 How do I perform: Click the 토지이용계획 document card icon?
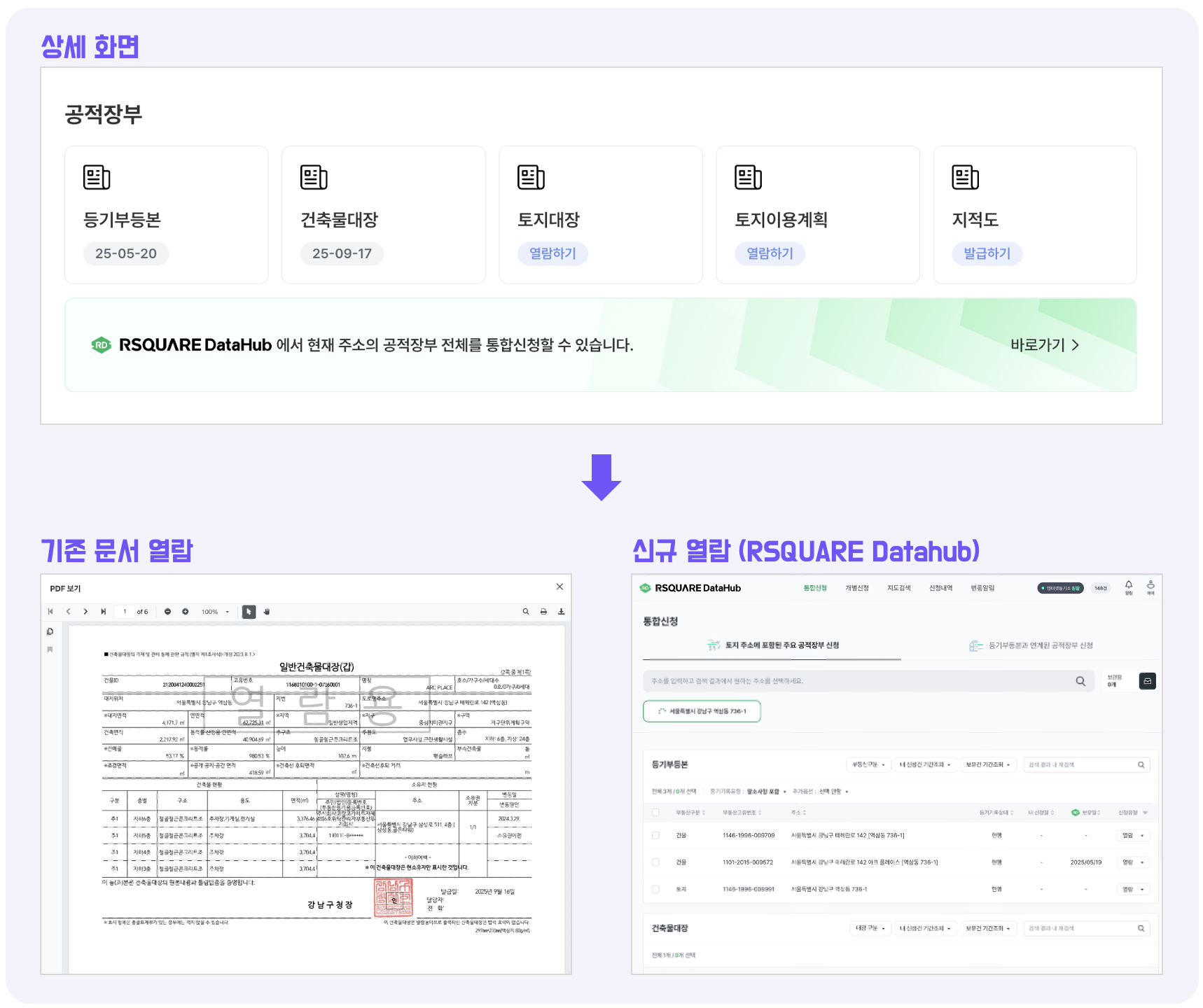coord(748,177)
